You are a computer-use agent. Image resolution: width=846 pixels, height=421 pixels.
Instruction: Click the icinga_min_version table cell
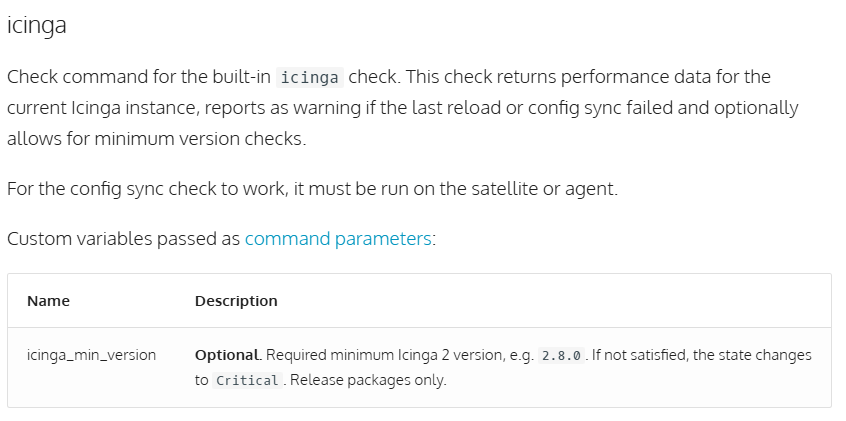coord(92,355)
